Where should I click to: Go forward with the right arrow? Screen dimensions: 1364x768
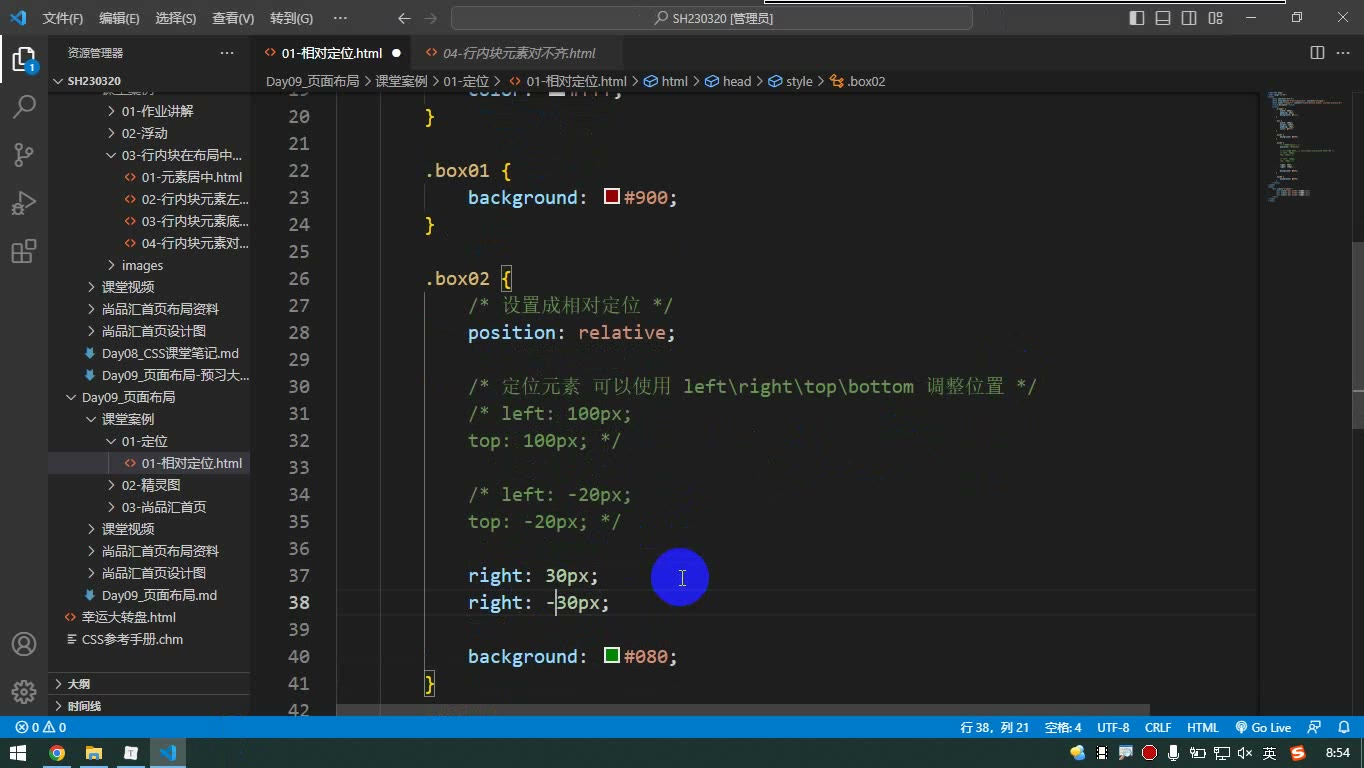432,18
